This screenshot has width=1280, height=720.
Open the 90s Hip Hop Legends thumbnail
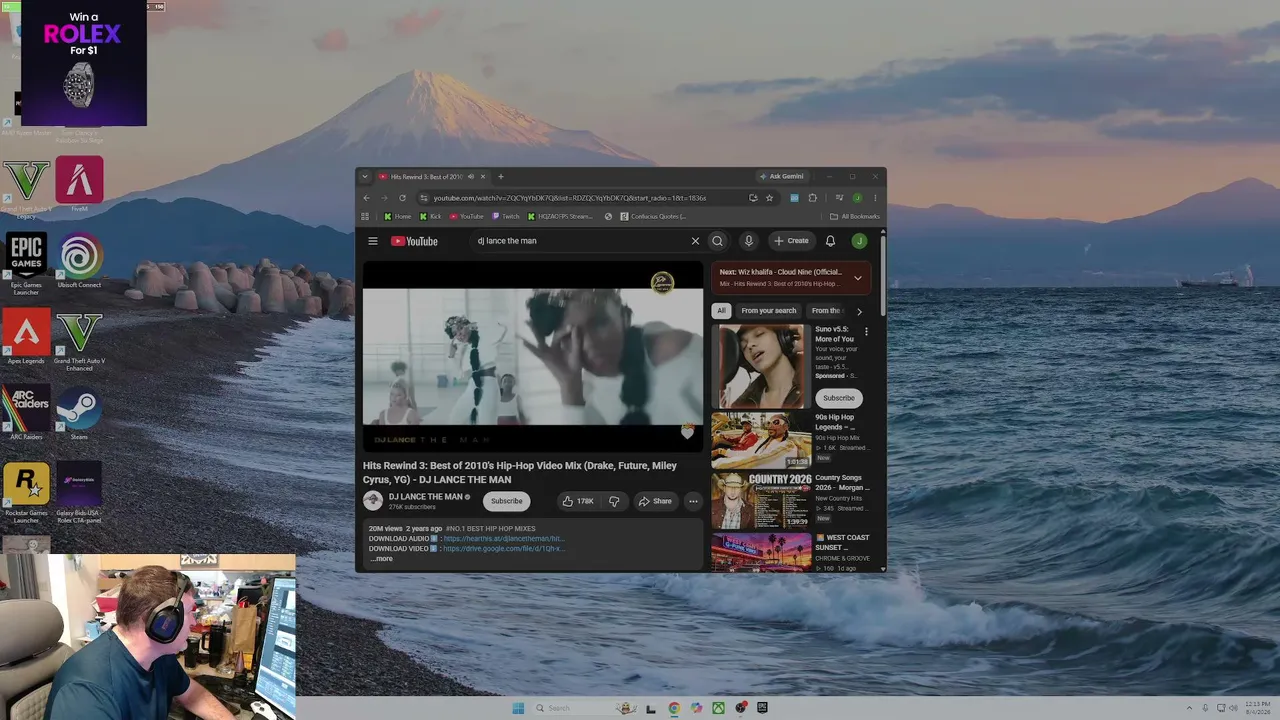(761, 440)
